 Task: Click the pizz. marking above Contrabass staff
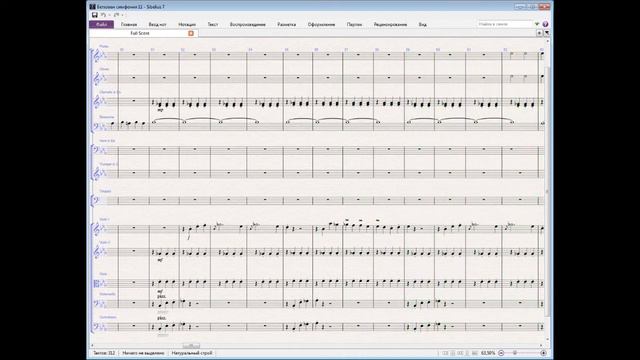coord(162,318)
